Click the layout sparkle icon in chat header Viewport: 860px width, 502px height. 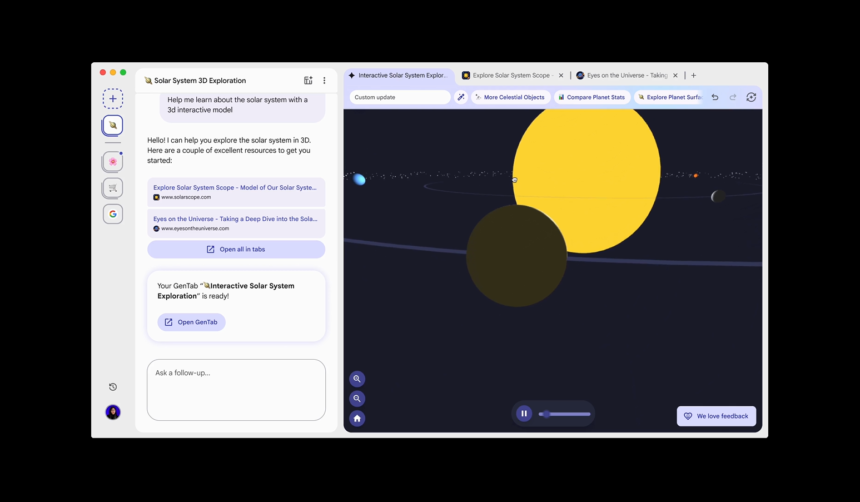(x=308, y=80)
